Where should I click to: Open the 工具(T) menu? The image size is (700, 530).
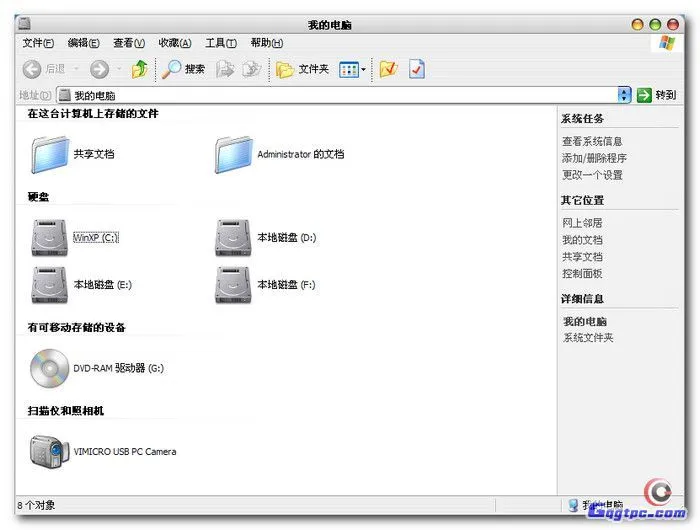tap(221, 43)
